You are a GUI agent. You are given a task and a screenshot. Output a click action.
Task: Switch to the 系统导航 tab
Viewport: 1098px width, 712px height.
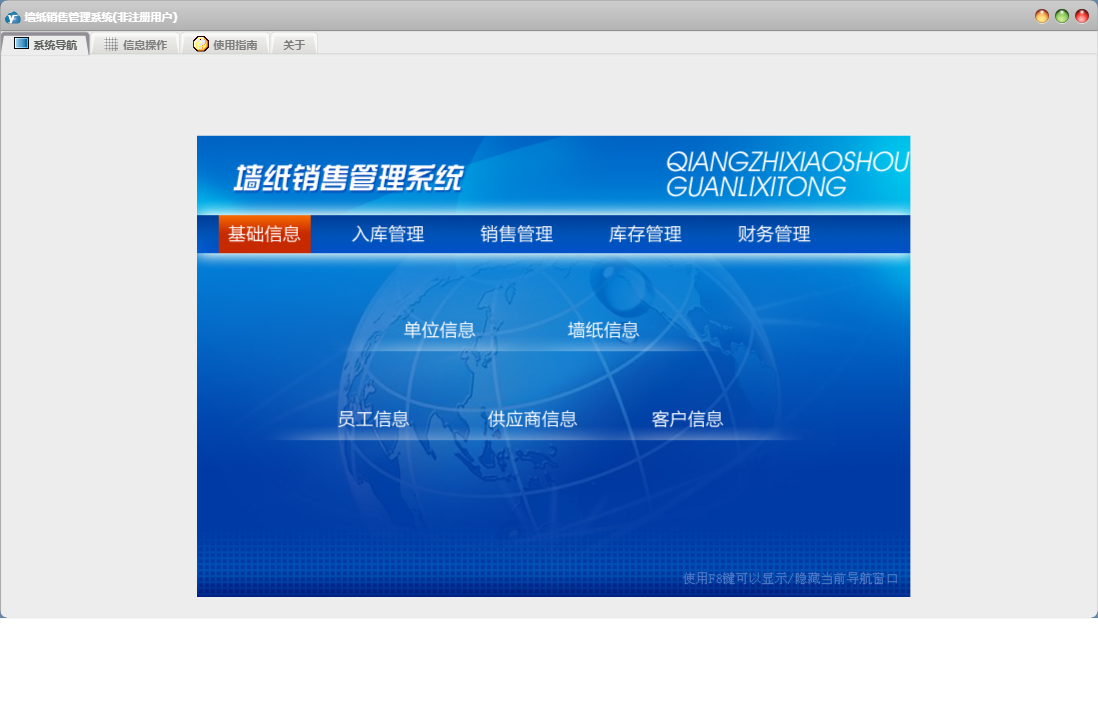(x=45, y=45)
